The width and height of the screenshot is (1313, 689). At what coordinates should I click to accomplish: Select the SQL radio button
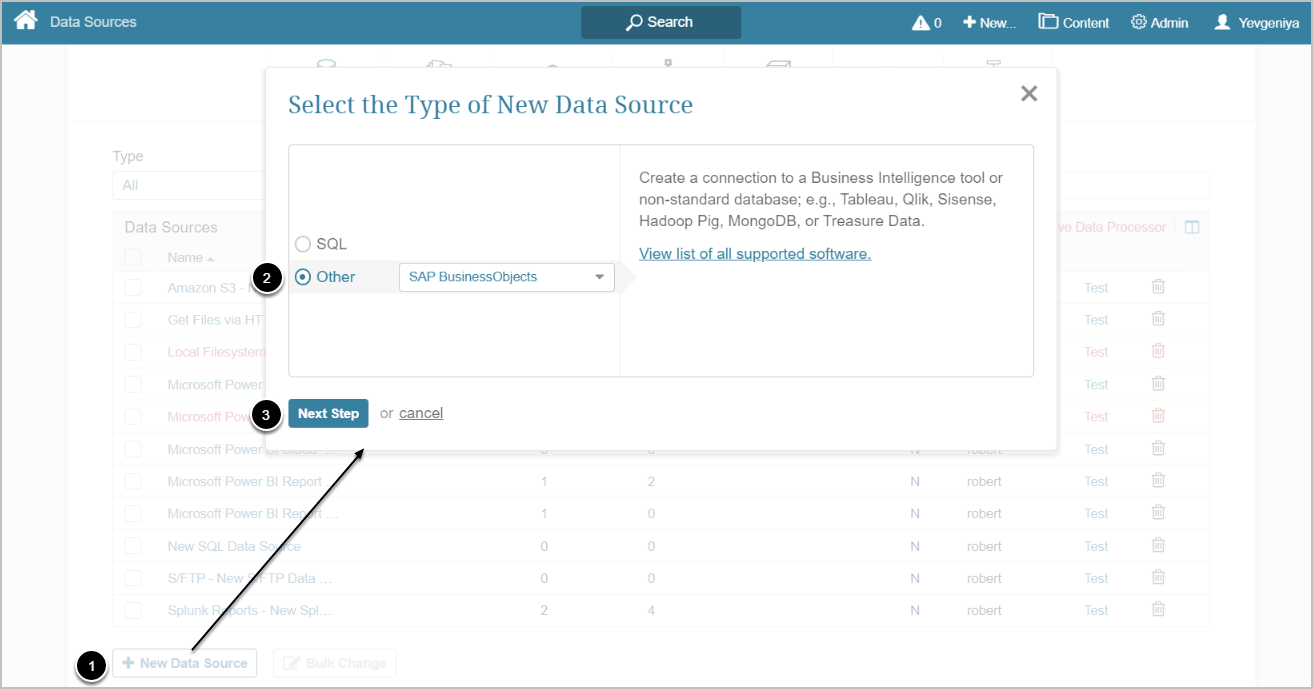(303, 244)
